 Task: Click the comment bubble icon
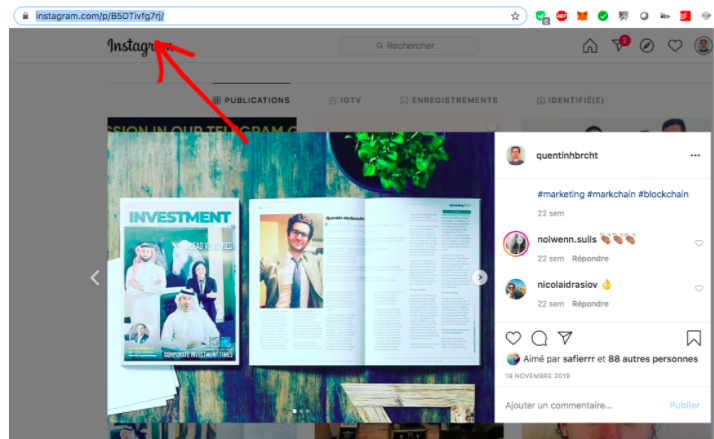click(539, 338)
